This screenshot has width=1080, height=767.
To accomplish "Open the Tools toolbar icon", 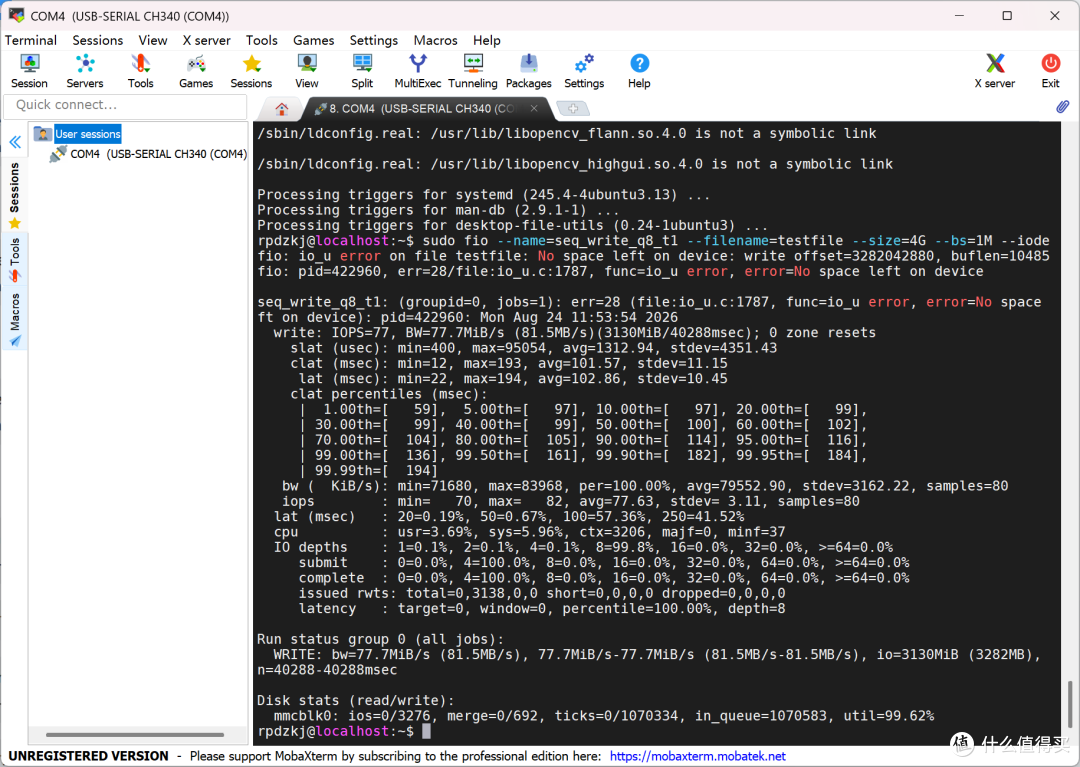I will (141, 72).
